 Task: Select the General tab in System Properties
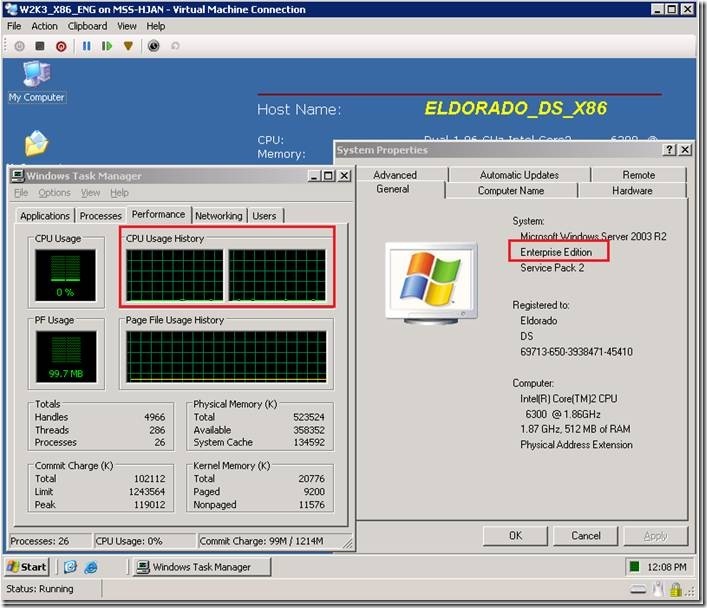393,189
